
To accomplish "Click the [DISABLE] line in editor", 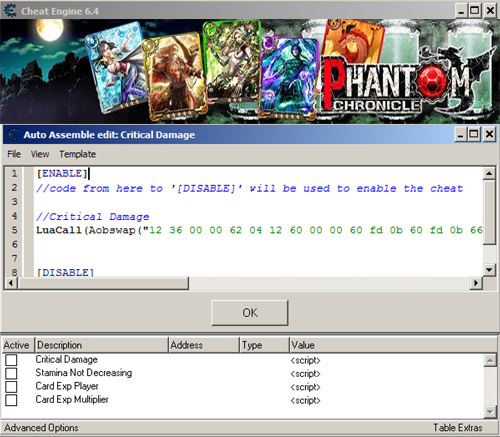I will click(x=65, y=272).
